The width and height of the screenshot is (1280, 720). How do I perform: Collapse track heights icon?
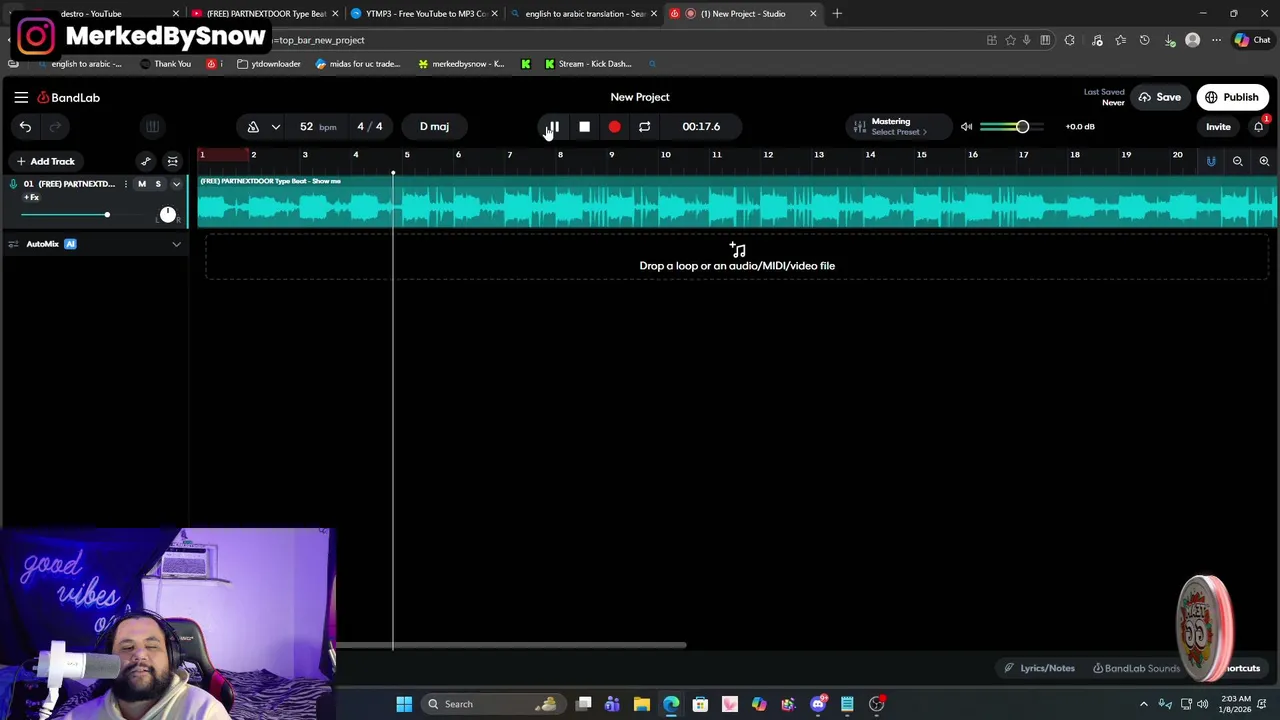[172, 161]
